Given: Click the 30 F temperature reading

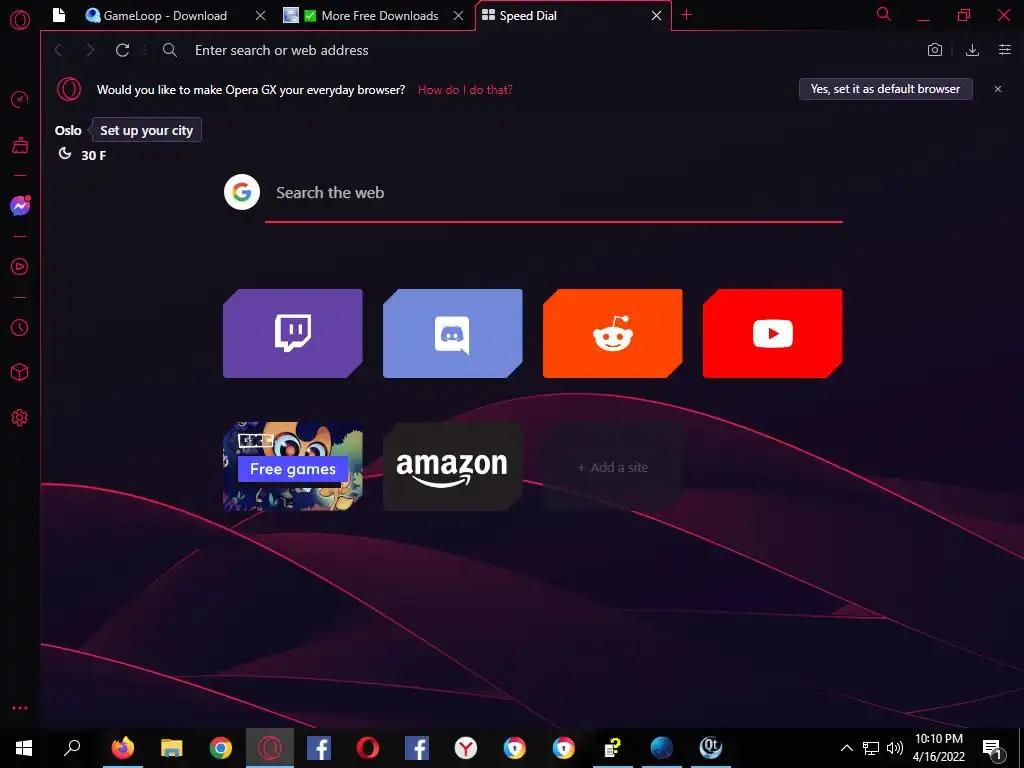Looking at the screenshot, I should pyautogui.click(x=93, y=155).
